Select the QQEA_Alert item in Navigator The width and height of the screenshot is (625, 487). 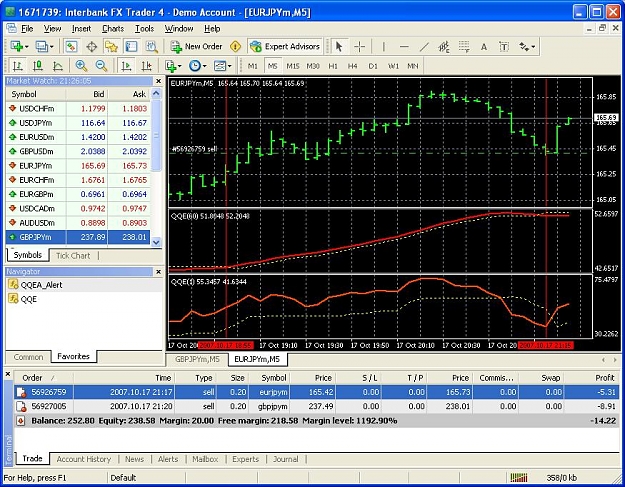(x=41, y=285)
